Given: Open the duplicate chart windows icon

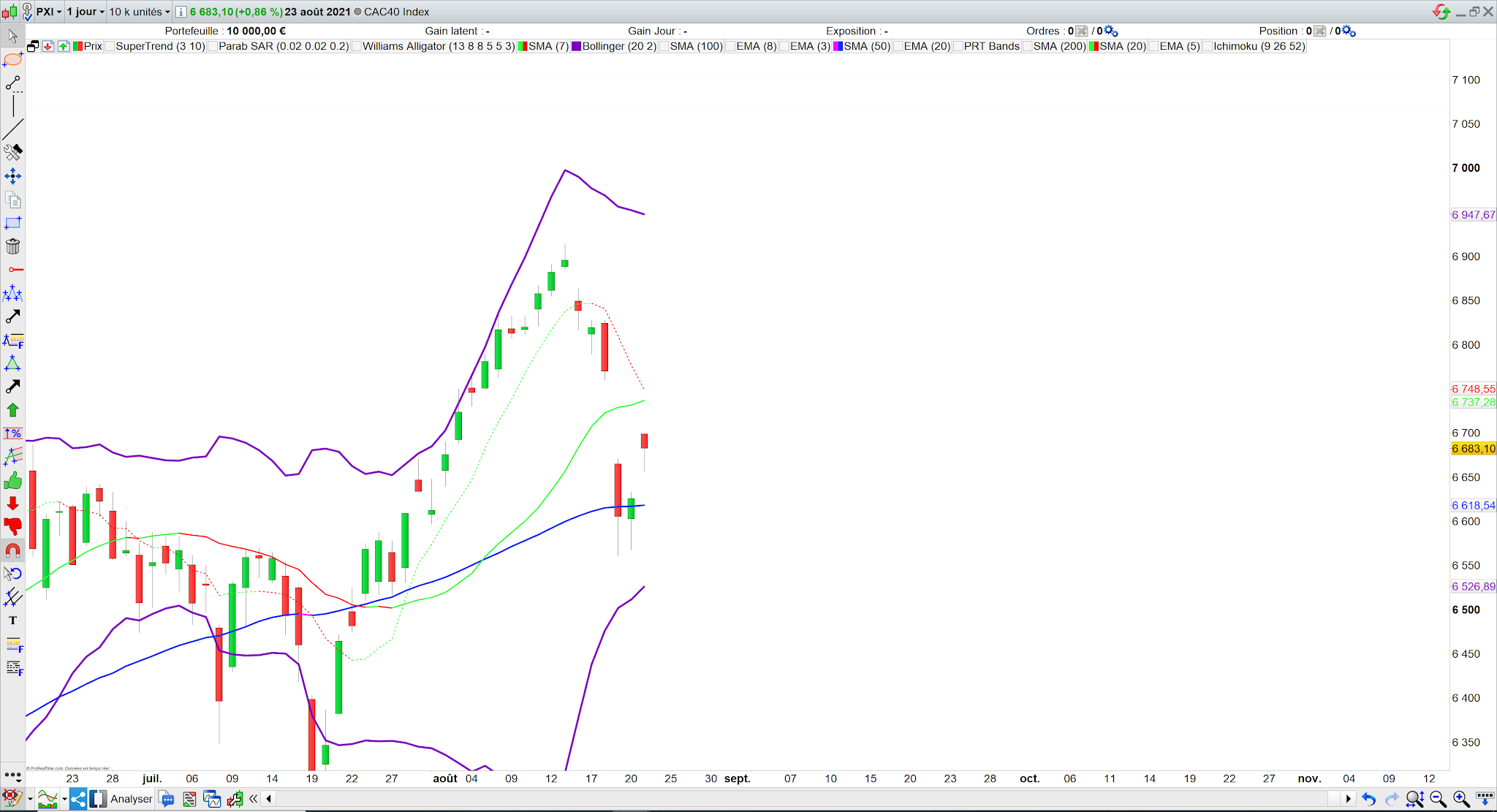Looking at the screenshot, I should pyautogui.click(x=212, y=799).
